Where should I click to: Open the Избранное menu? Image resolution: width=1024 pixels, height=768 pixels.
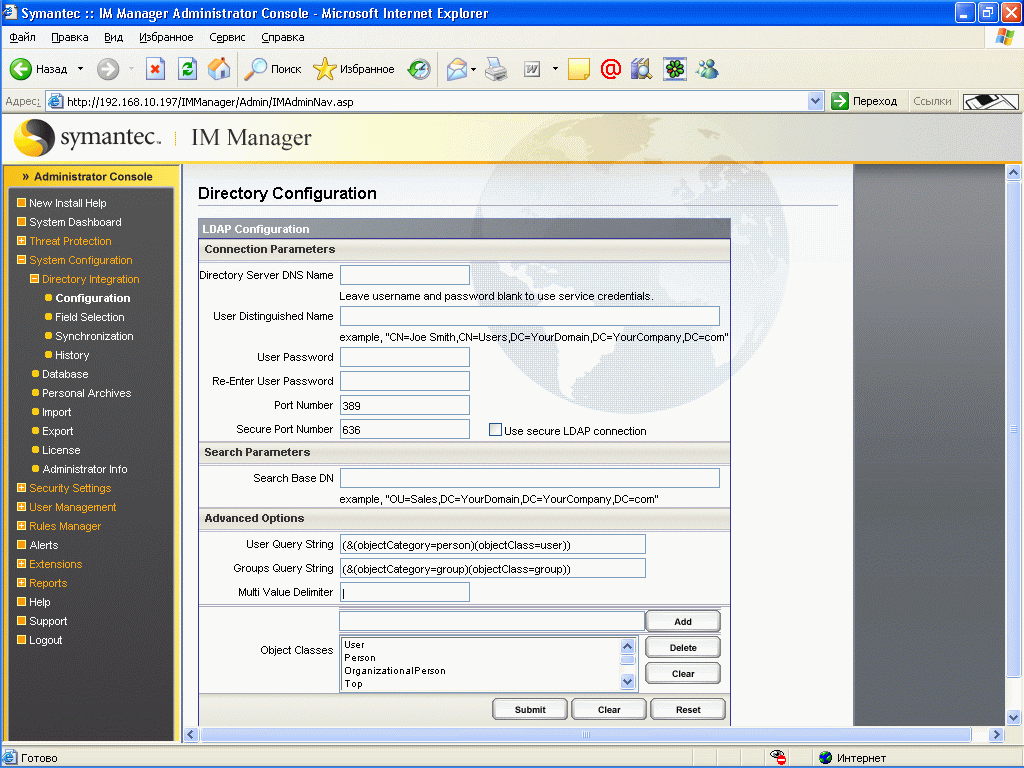pos(166,37)
